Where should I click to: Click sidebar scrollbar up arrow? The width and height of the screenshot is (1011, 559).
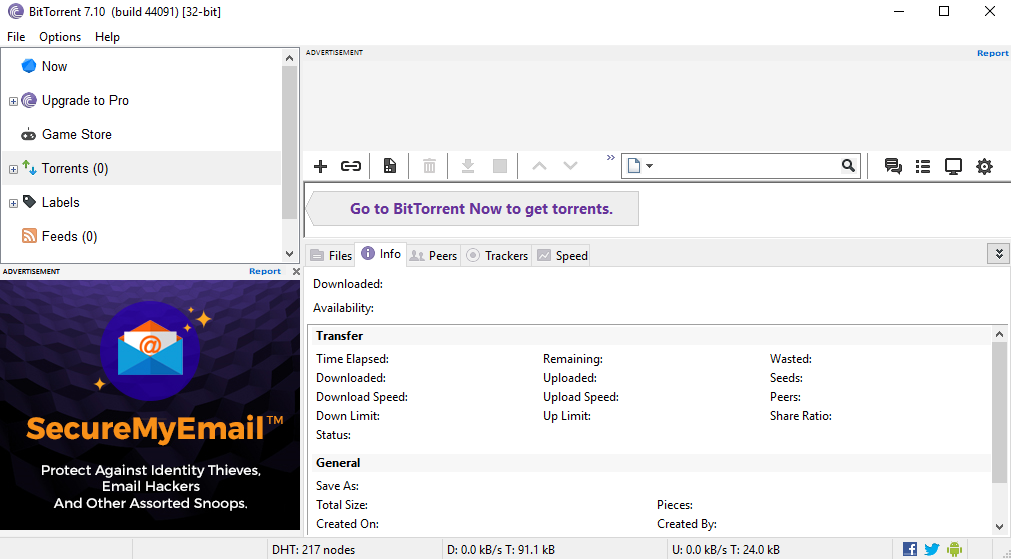tap(290, 57)
